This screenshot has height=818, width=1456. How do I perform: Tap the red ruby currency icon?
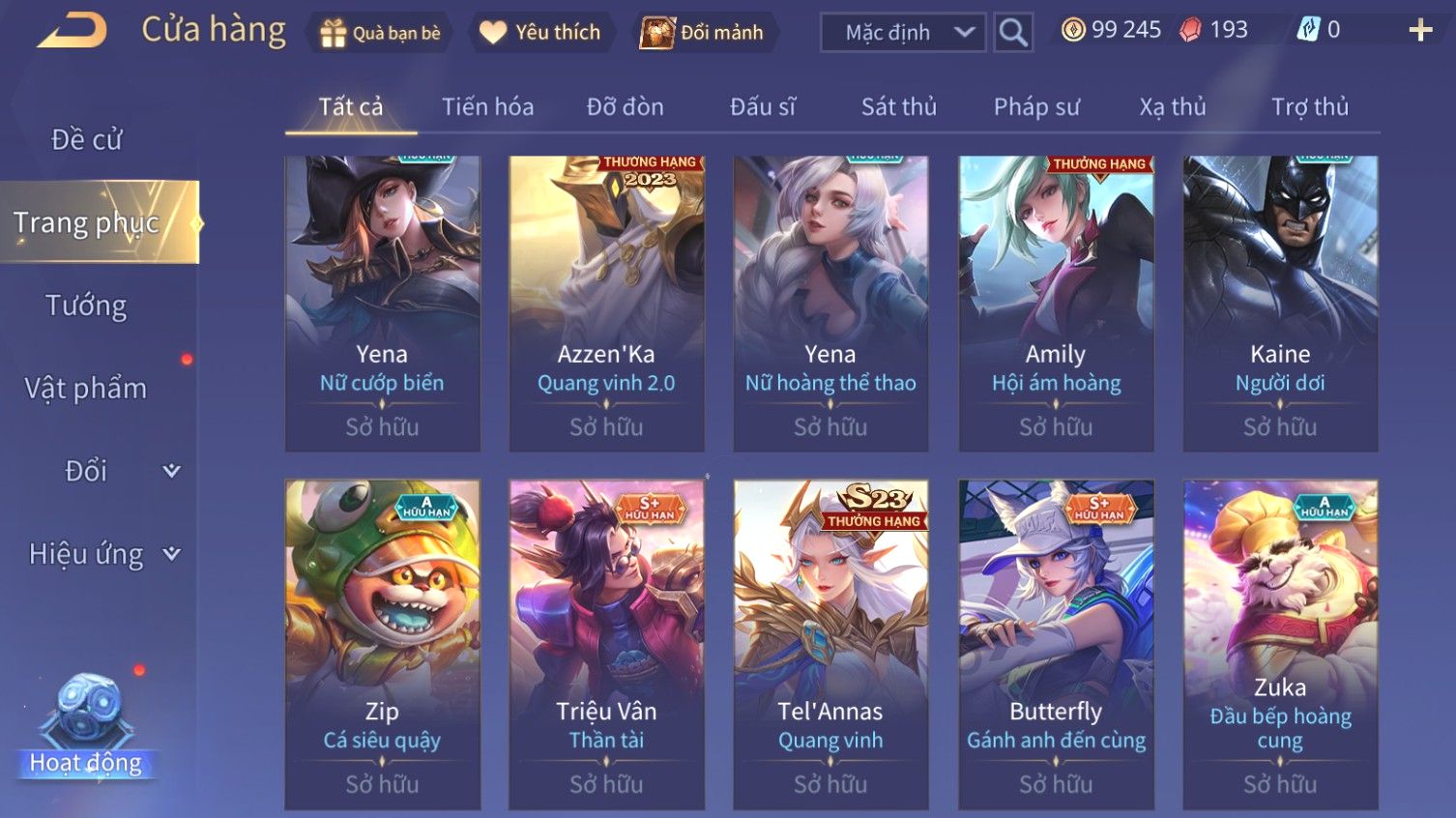pyautogui.click(x=1190, y=30)
